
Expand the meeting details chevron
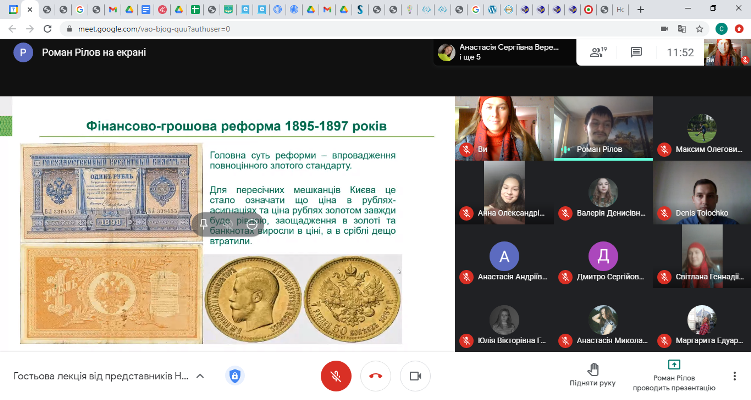point(200,376)
